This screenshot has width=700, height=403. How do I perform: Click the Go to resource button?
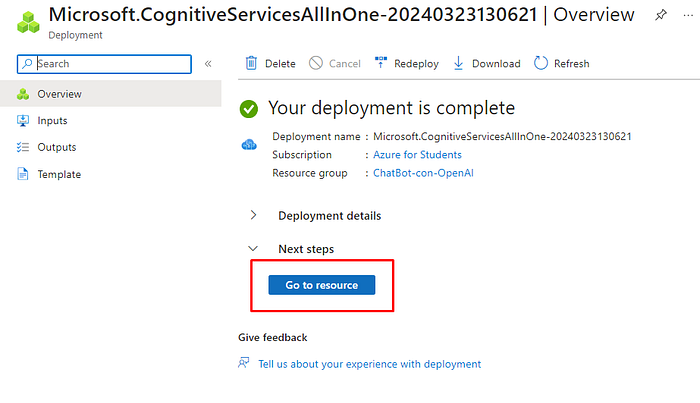tap(322, 285)
